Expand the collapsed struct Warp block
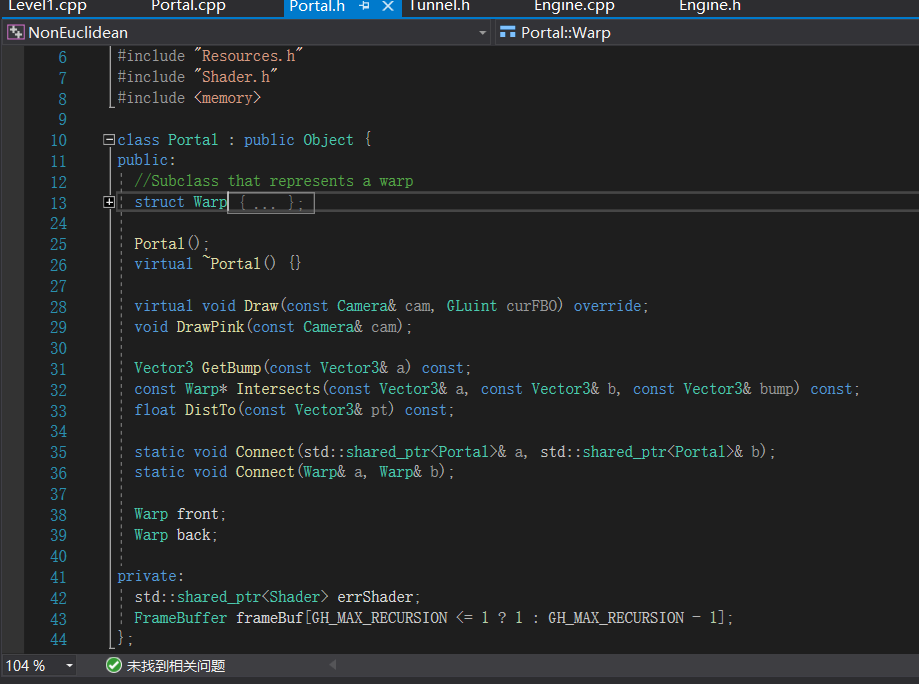 pos(109,202)
